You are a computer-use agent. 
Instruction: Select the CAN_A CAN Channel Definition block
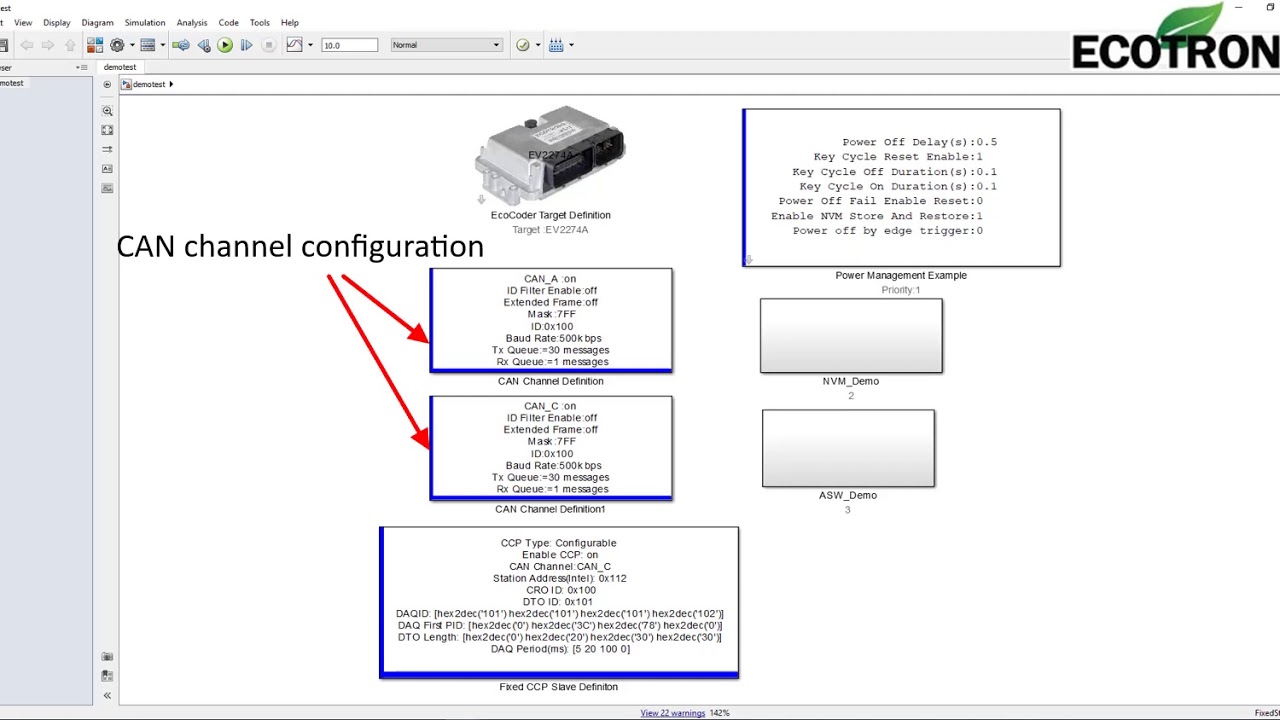coord(551,320)
